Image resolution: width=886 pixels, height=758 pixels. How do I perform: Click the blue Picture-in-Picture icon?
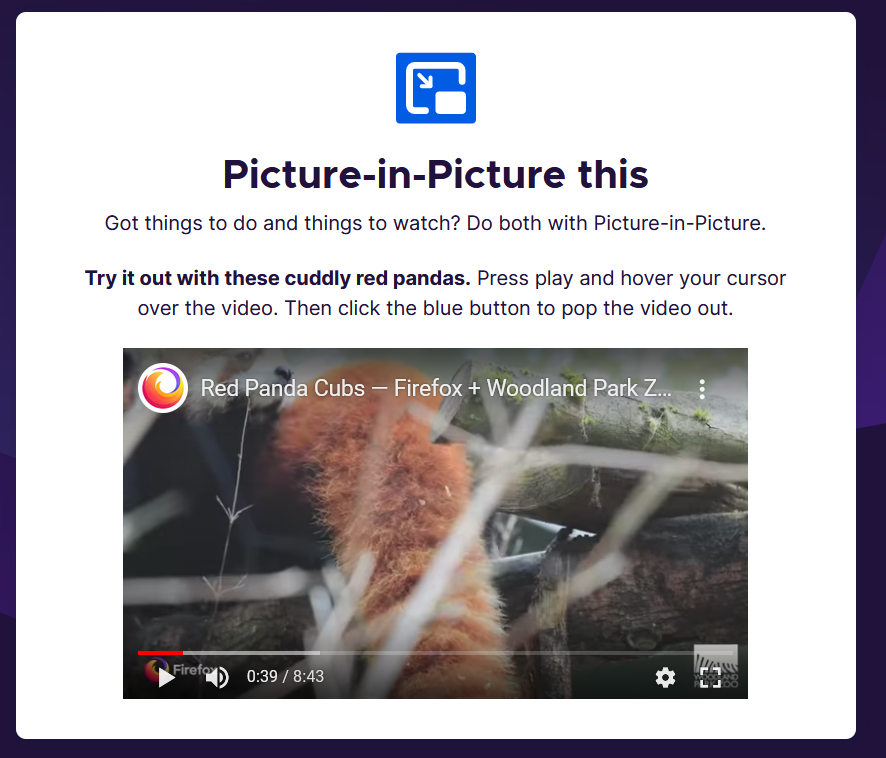click(436, 88)
